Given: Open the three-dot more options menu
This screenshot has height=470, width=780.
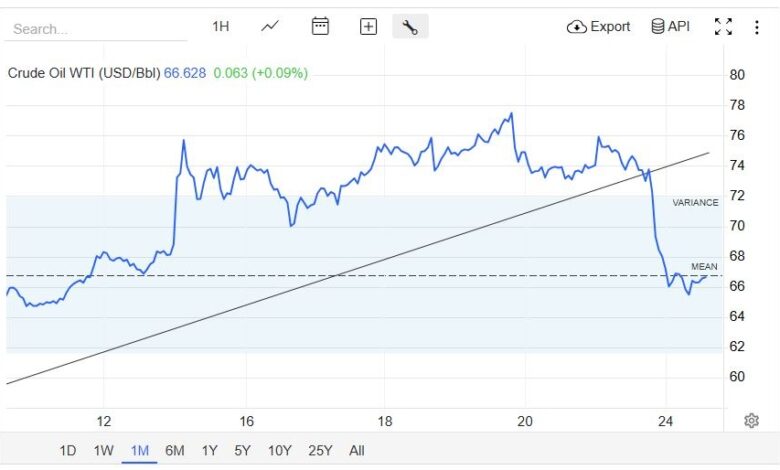Looking at the screenshot, I should click(x=757, y=27).
